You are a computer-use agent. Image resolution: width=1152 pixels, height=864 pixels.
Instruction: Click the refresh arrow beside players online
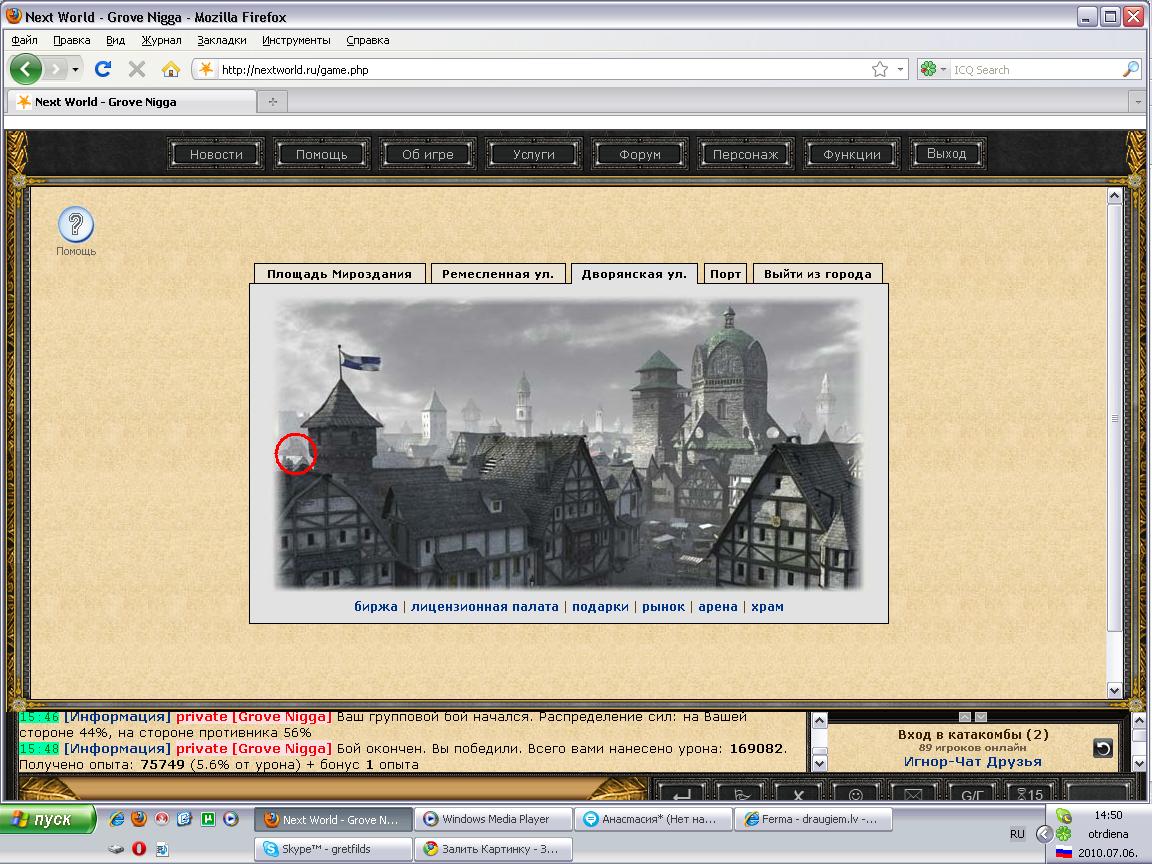point(1103,748)
